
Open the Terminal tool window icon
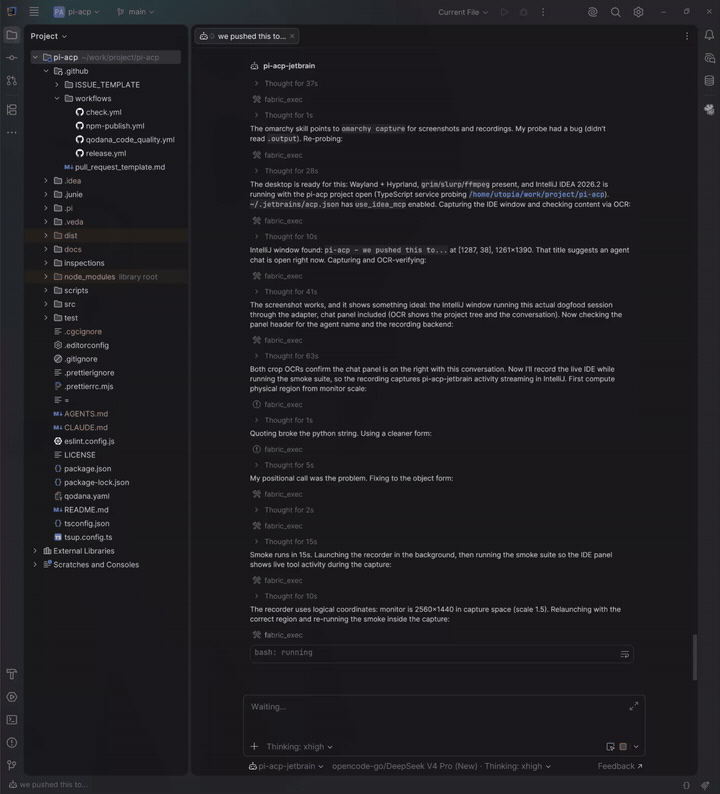[12, 720]
